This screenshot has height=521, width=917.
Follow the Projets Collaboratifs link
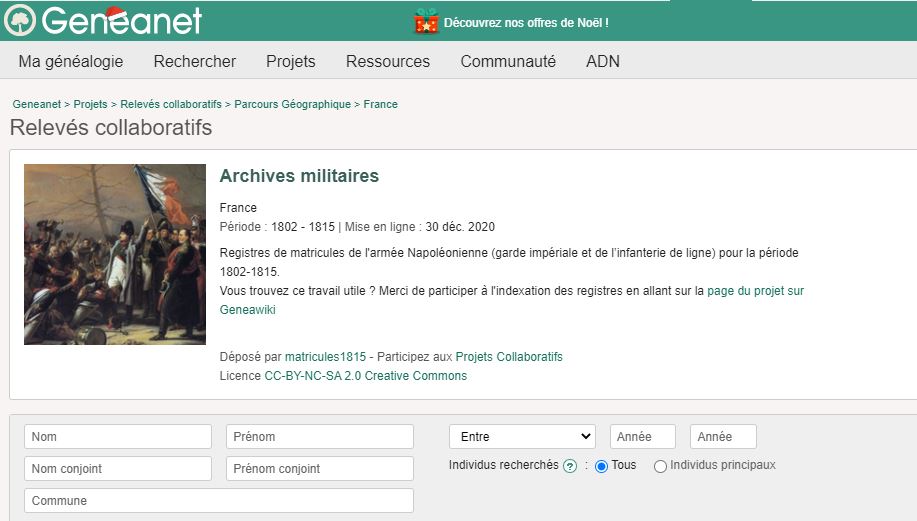[509, 357]
